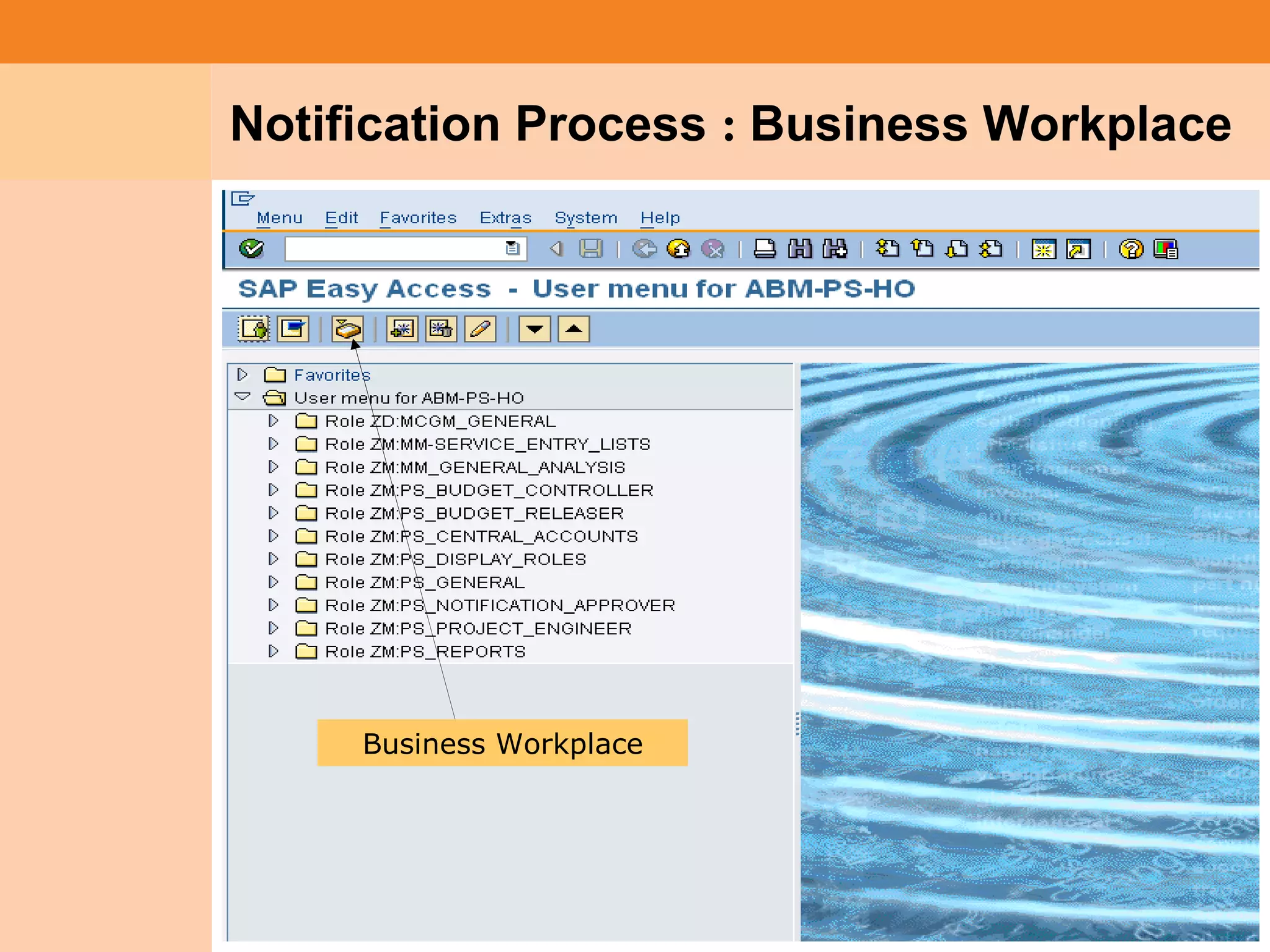This screenshot has width=1270, height=952.
Task: Select Role ZM:PS_NOTIFICATION_APPROVER label
Action: [500, 606]
